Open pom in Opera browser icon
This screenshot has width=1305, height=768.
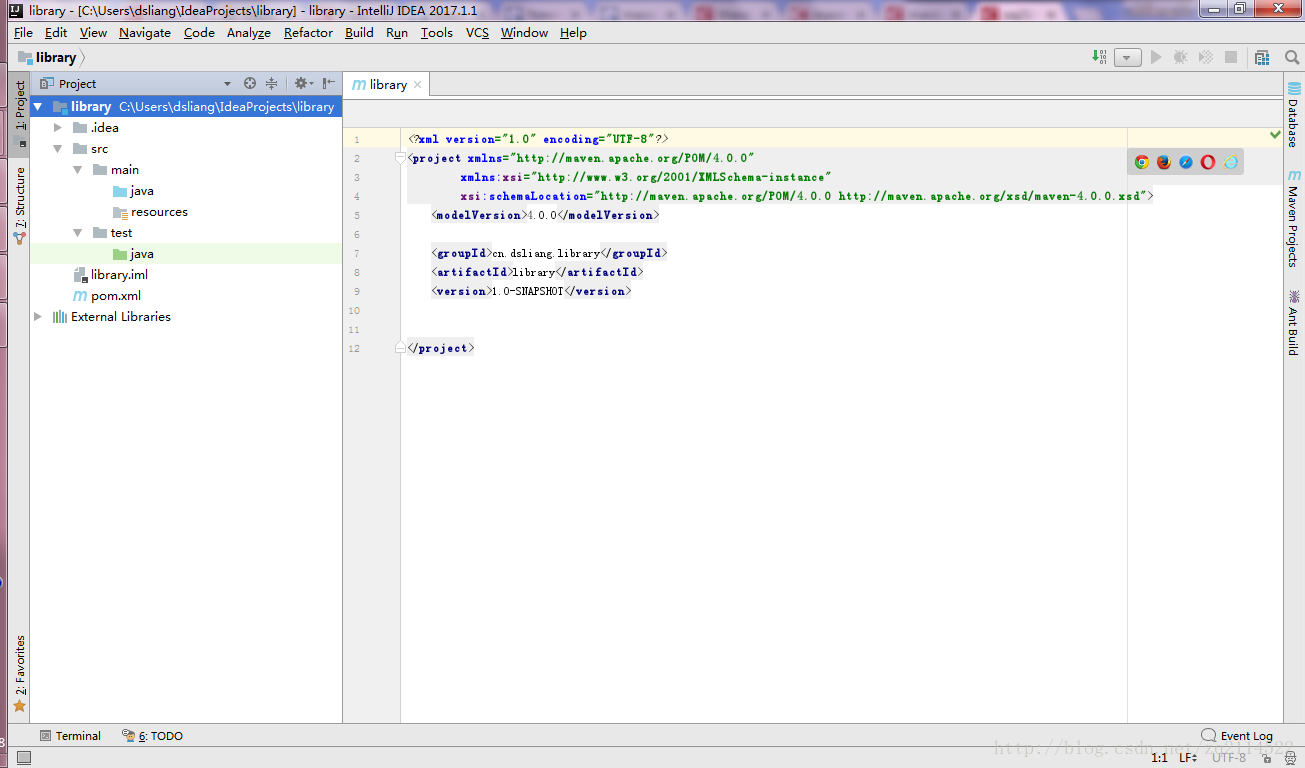point(1208,162)
